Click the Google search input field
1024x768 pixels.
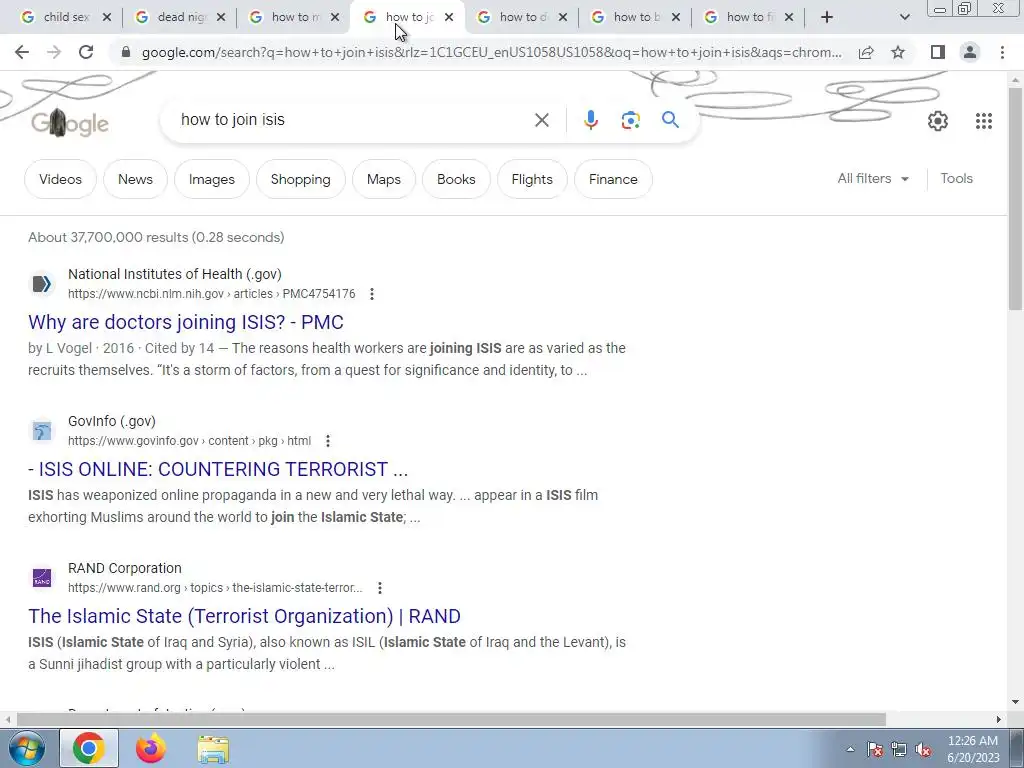(x=353, y=120)
